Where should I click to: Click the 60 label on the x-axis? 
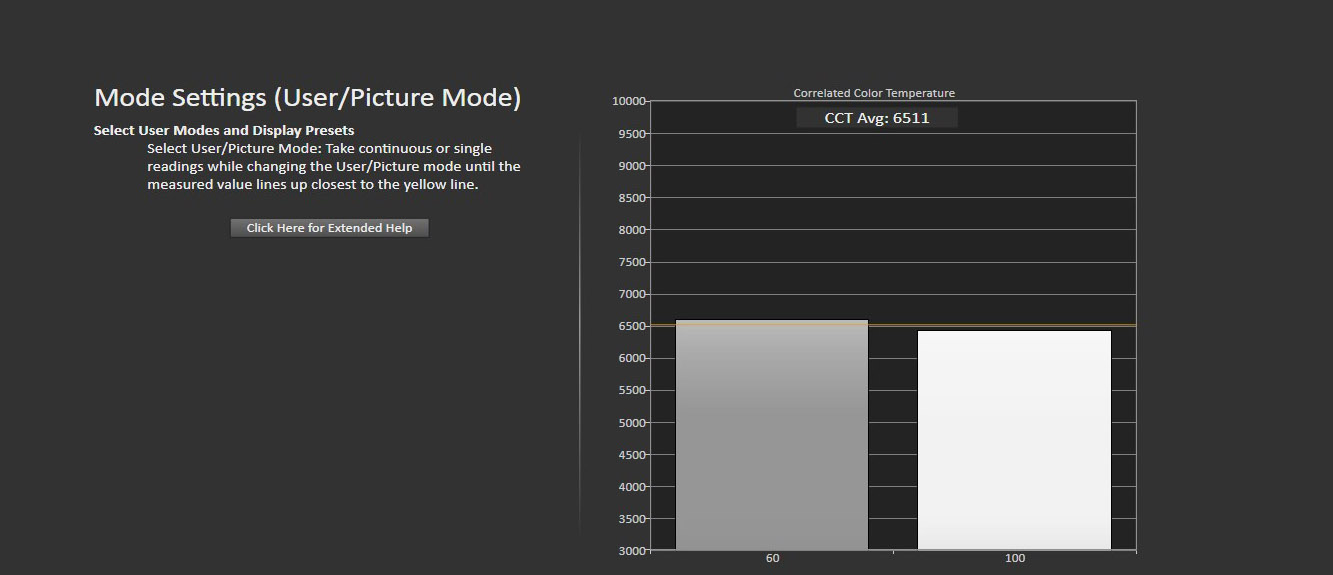click(772, 558)
